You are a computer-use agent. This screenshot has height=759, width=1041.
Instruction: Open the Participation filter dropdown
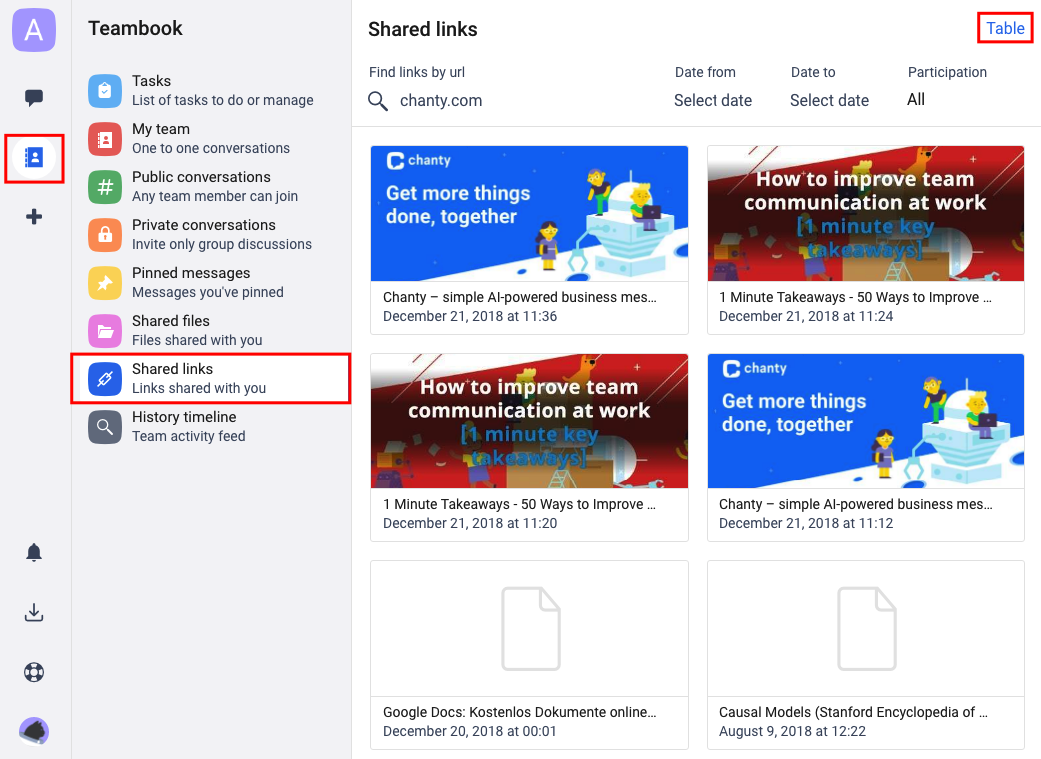(x=916, y=100)
